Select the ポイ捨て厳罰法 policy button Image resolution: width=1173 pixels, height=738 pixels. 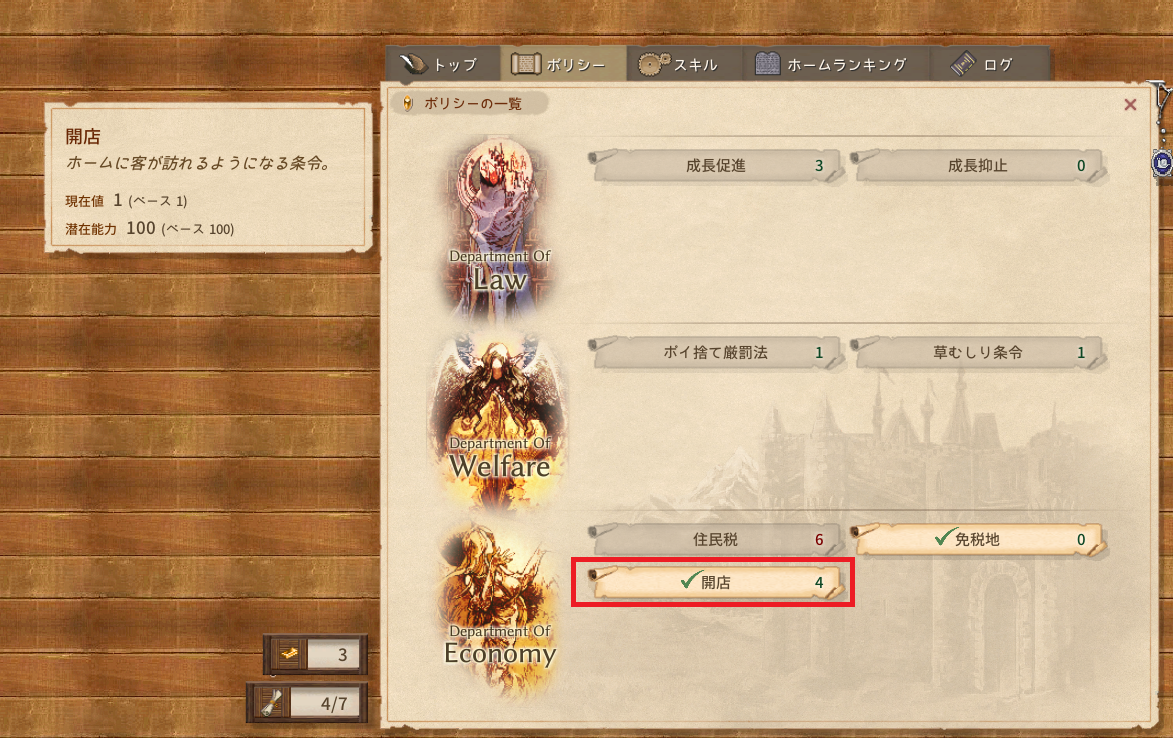point(716,352)
